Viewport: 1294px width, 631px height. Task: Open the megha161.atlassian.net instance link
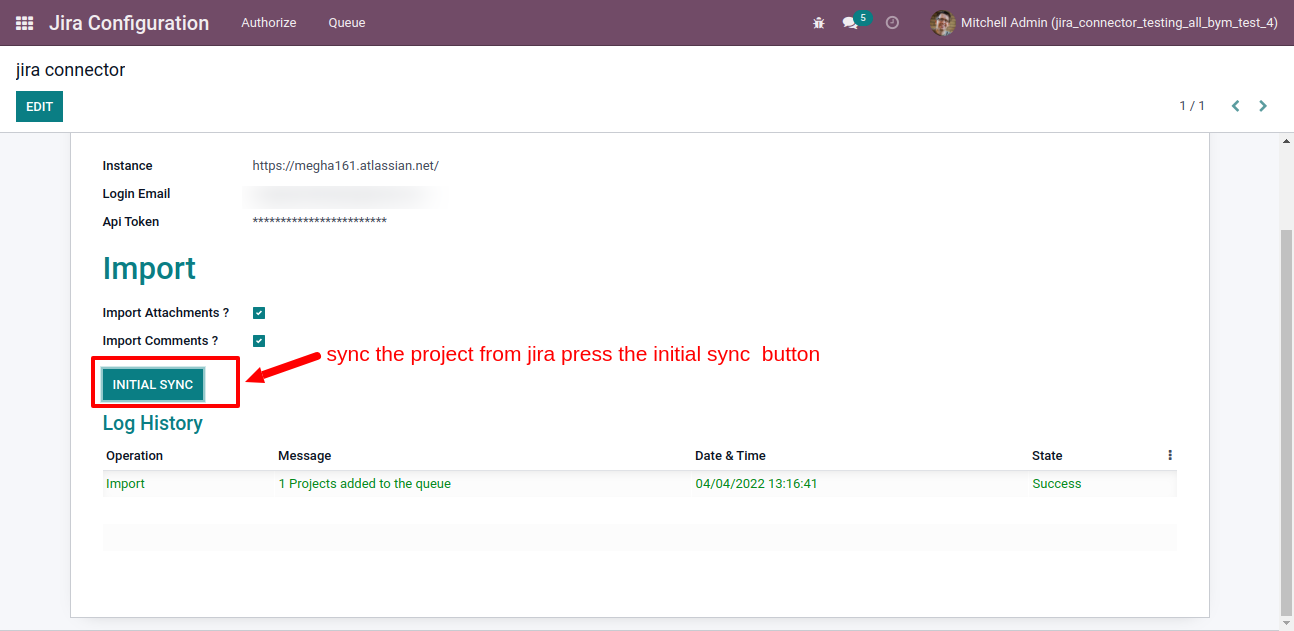[x=346, y=166]
